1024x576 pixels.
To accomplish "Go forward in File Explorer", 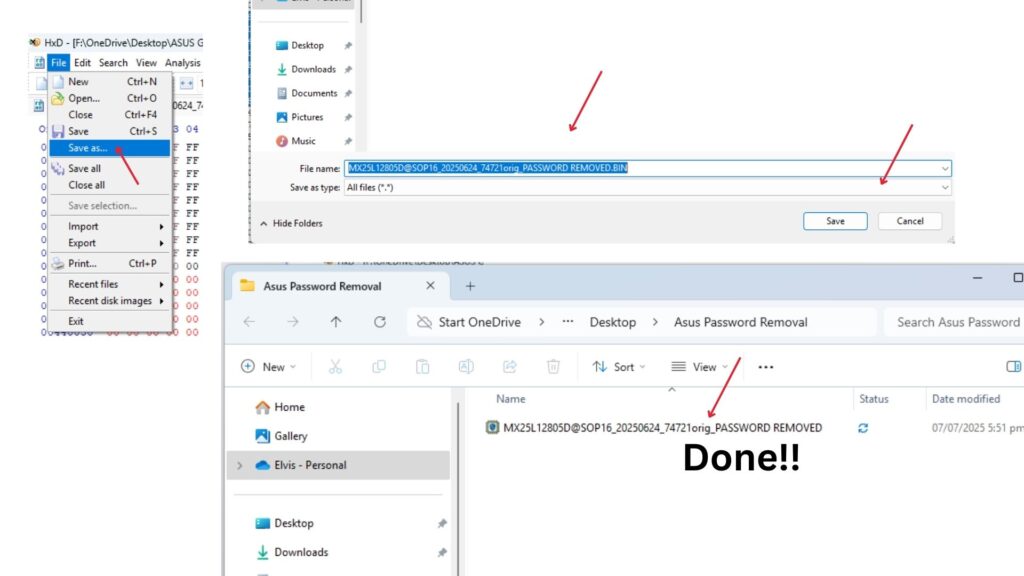I will coord(293,322).
